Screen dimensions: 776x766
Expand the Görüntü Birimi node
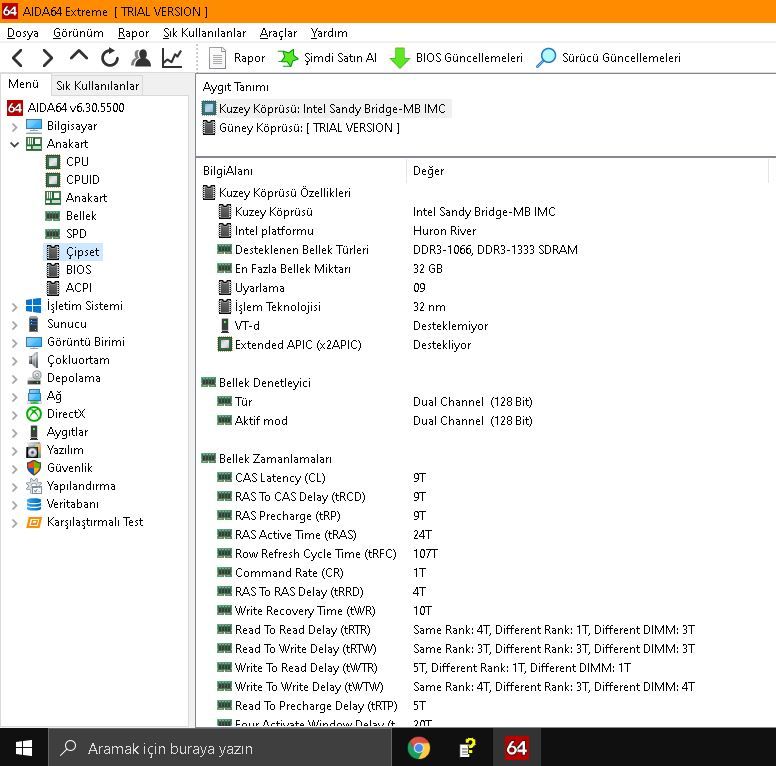pyautogui.click(x=14, y=342)
